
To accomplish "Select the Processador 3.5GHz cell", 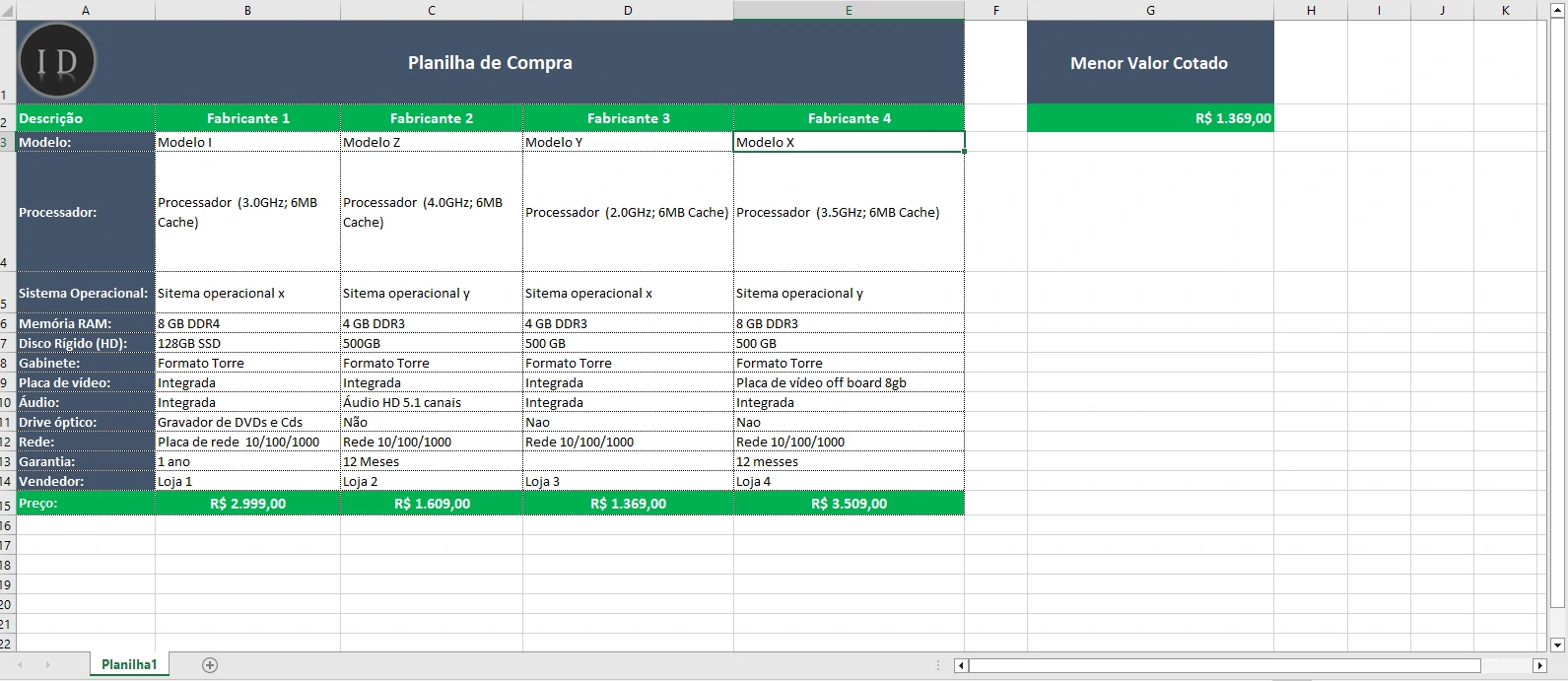I will [x=849, y=212].
